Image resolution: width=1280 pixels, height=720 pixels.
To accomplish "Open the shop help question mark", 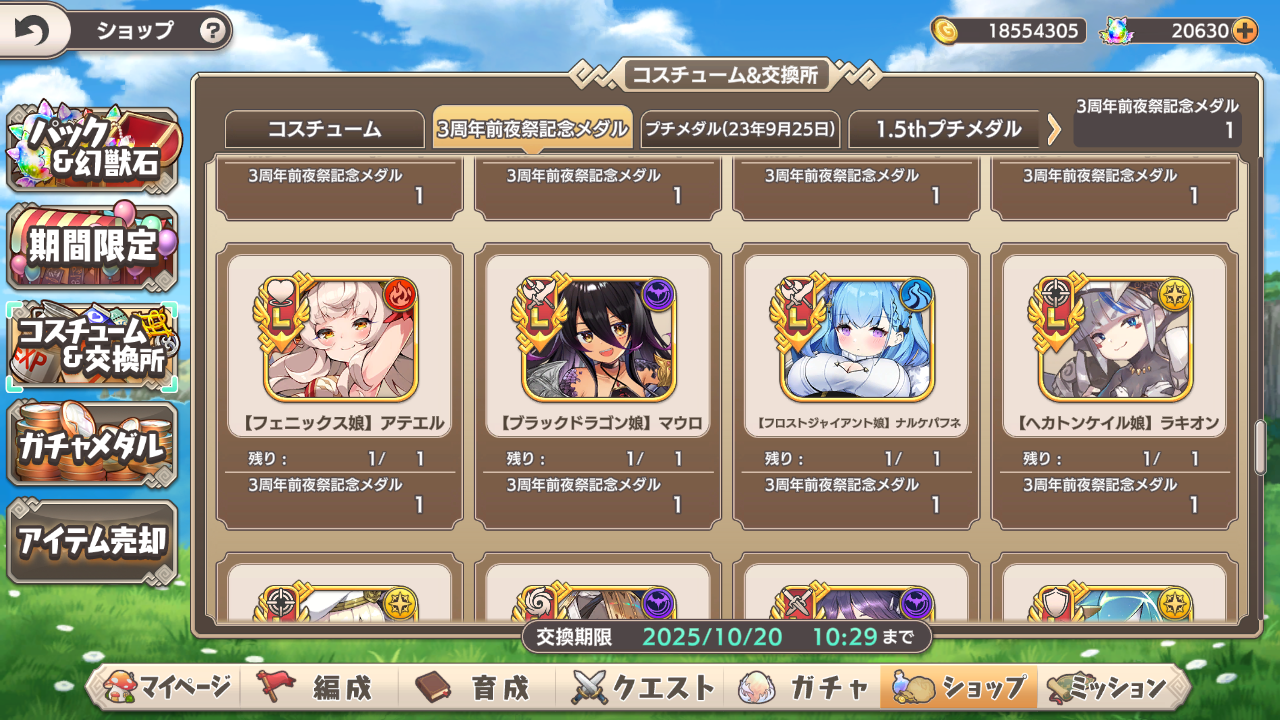I will click(212, 31).
